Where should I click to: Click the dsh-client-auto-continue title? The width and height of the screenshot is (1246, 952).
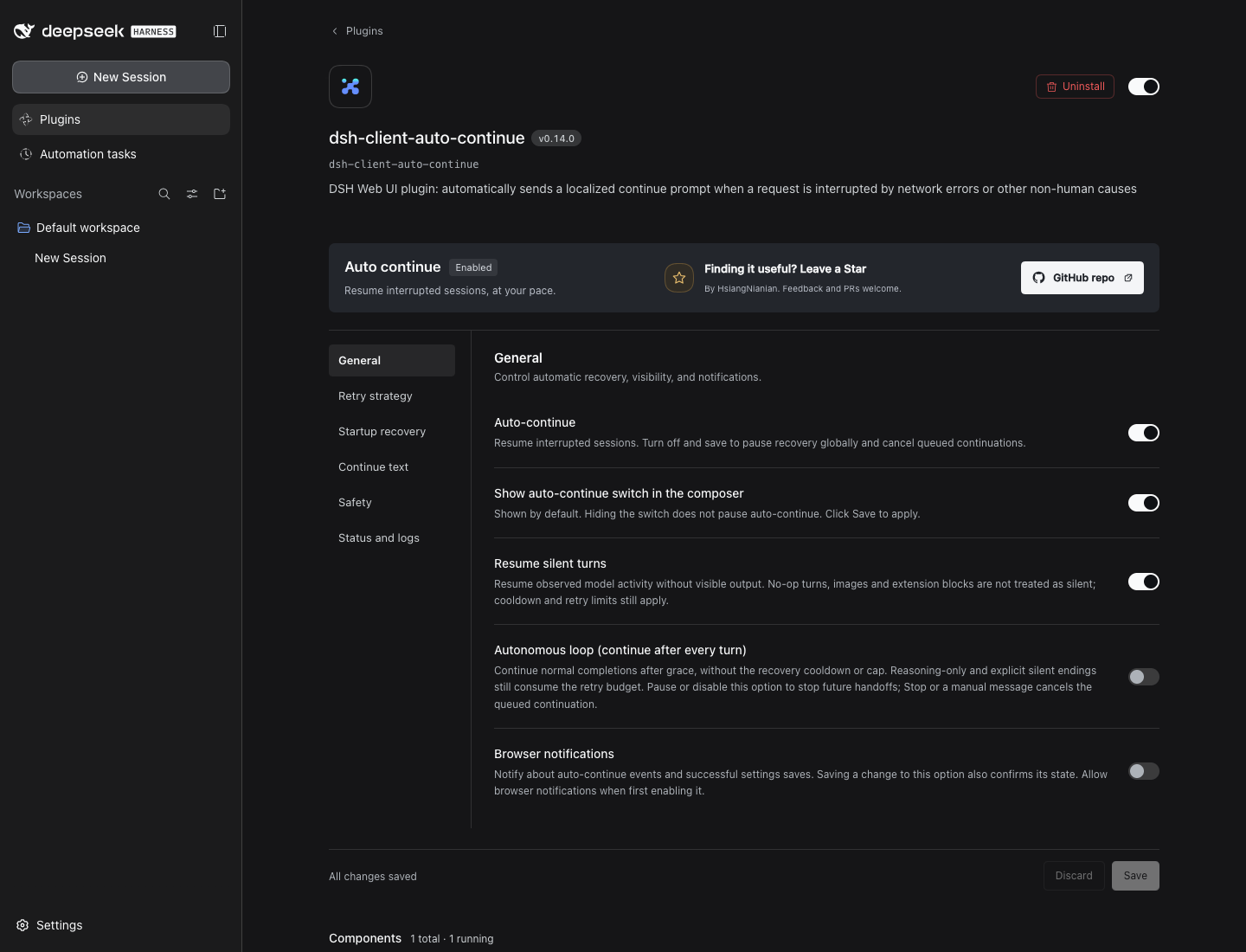pyautogui.click(x=427, y=138)
